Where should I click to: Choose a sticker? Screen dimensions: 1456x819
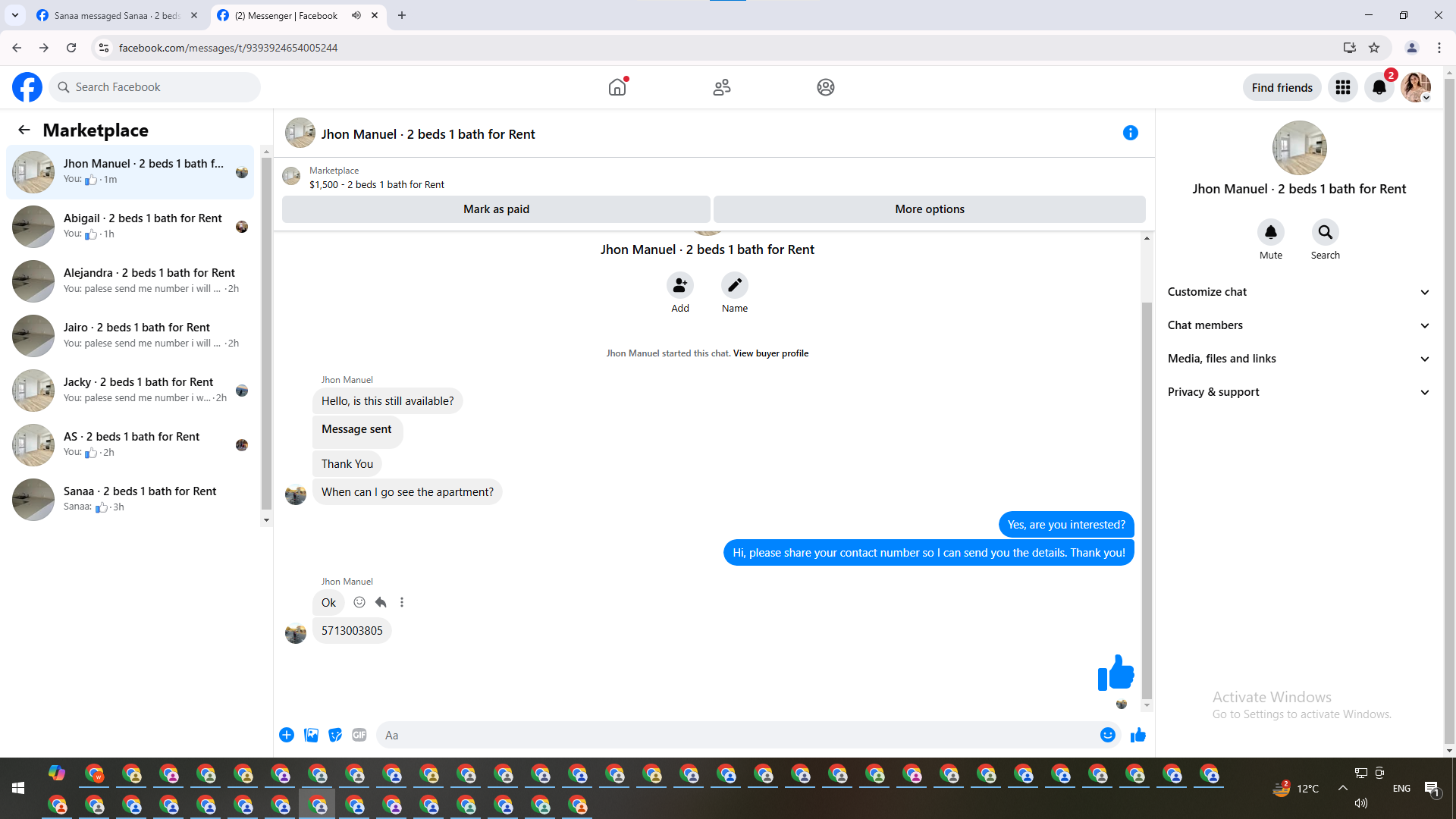point(335,735)
